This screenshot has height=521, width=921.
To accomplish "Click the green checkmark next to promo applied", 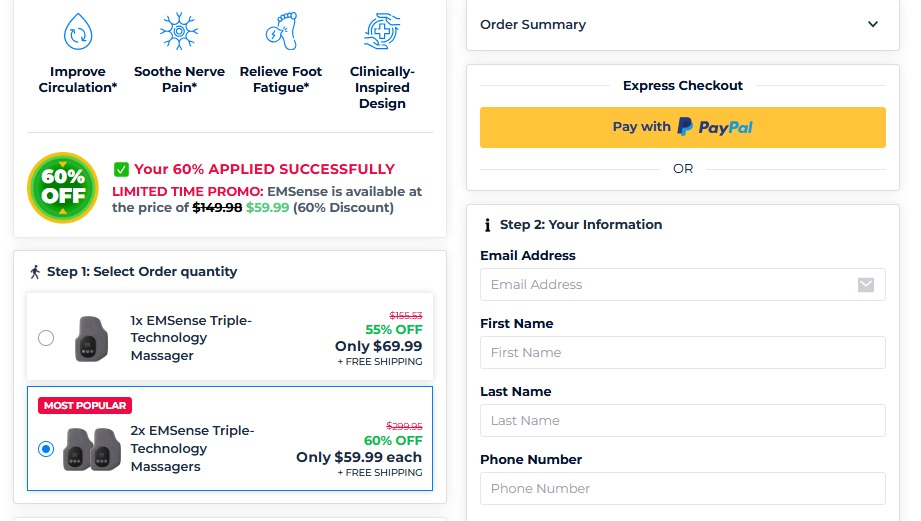I will click(x=121, y=169).
